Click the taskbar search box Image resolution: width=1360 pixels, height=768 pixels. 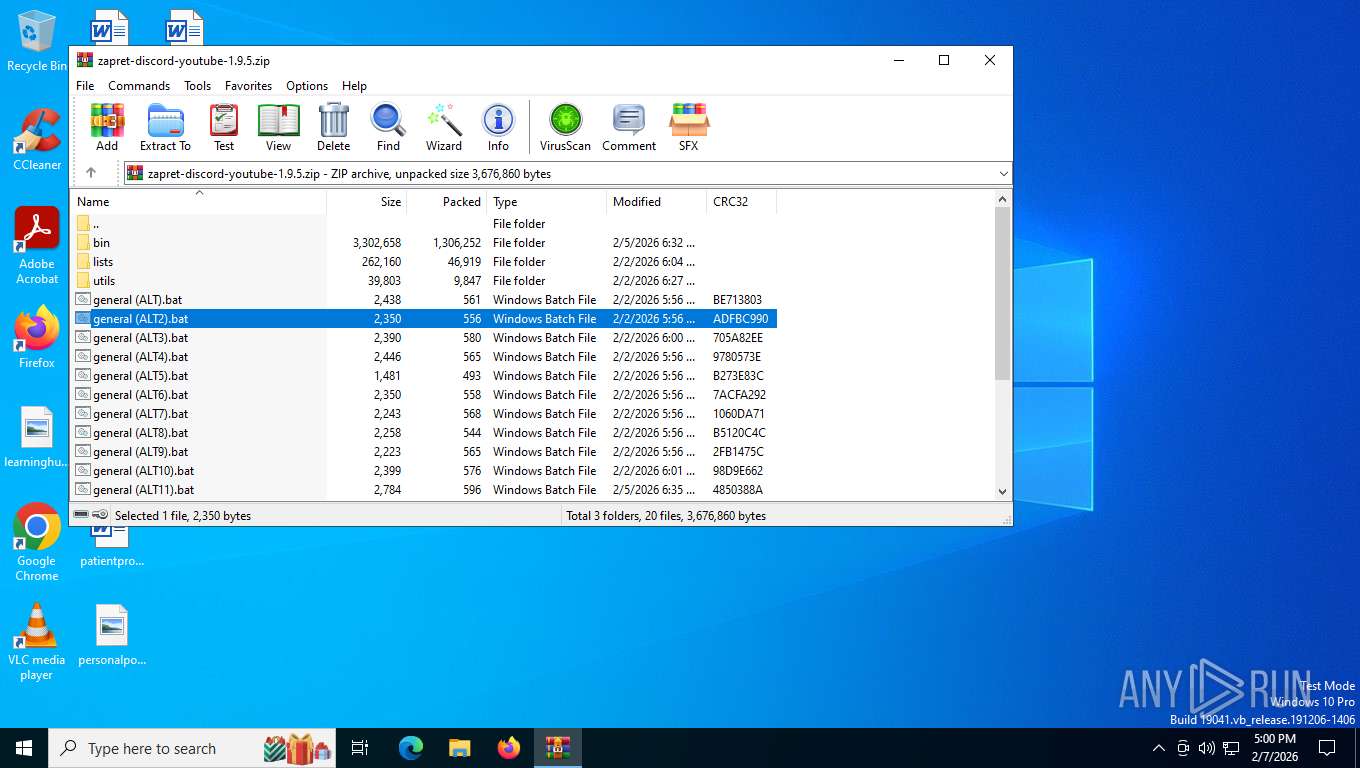tap(193, 748)
